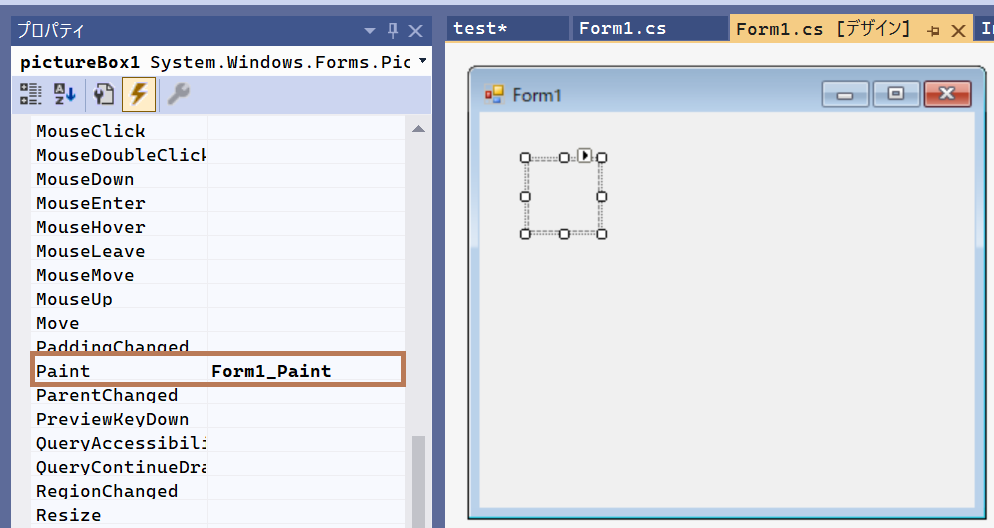Click the Form1 red close button
The width and height of the screenshot is (994, 528).
[x=947, y=94]
